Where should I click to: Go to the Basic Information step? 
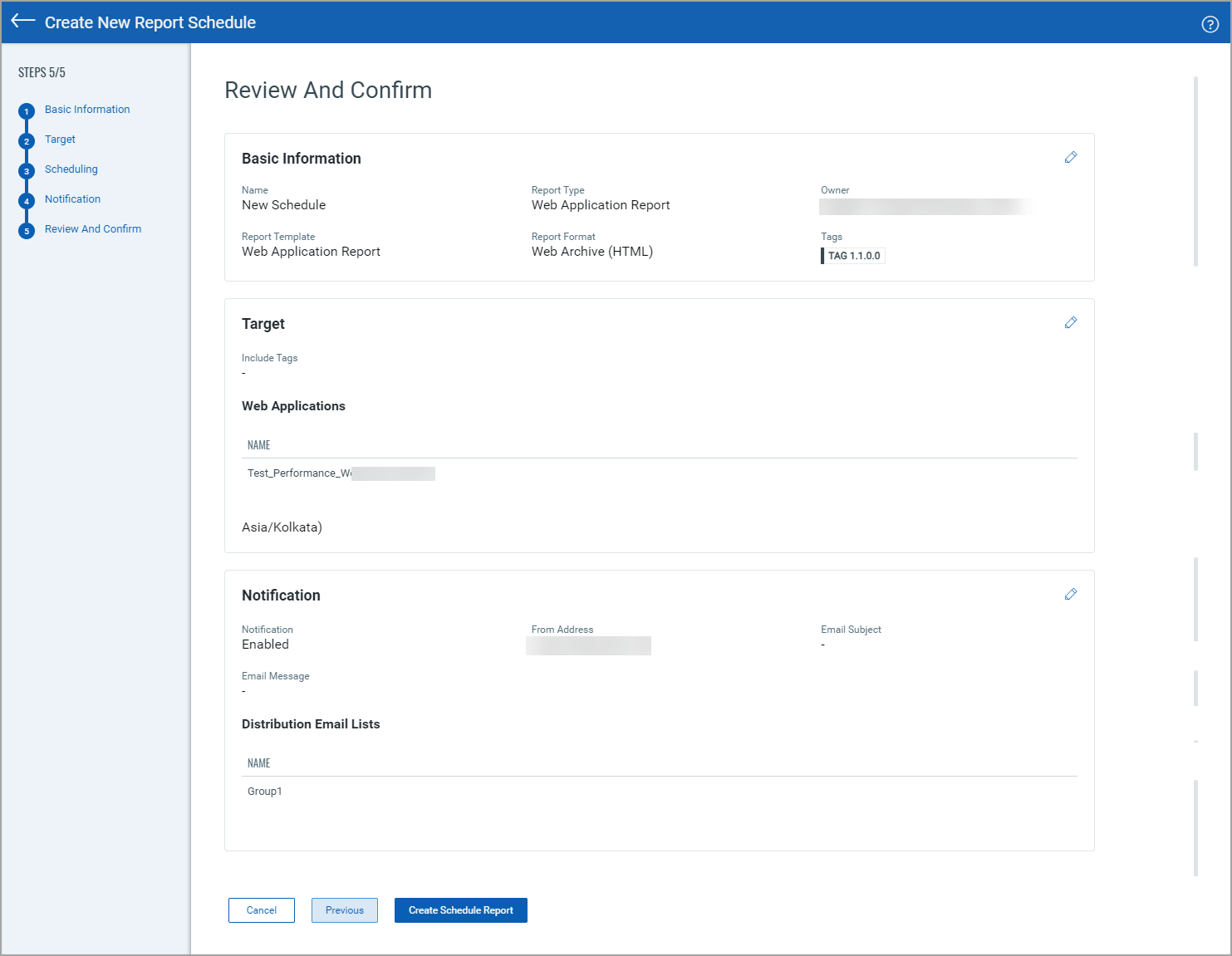click(87, 110)
